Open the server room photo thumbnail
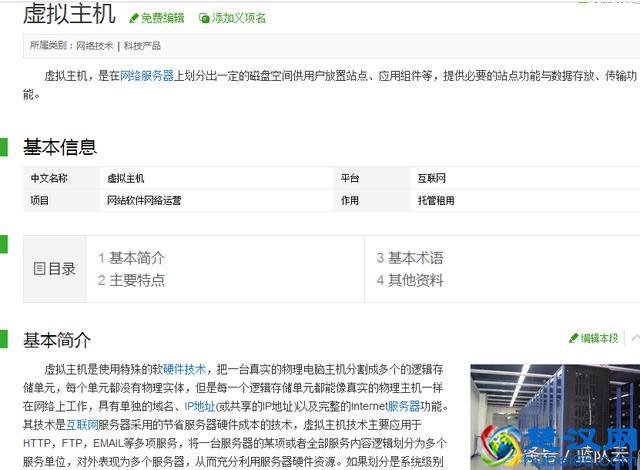Screen dimensions: 640x470 pos(555,417)
